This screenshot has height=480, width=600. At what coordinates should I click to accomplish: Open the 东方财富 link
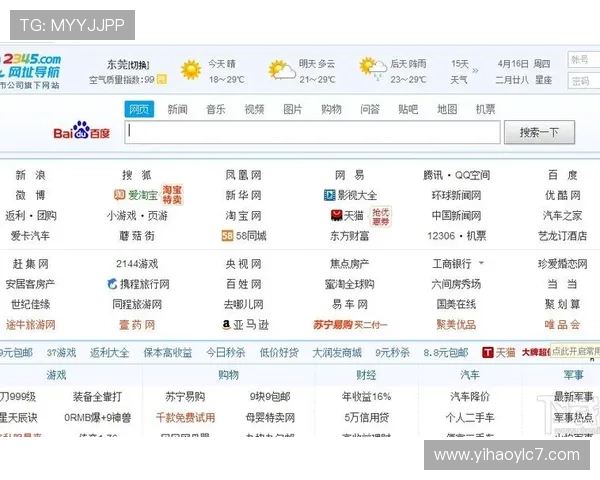[350, 236]
